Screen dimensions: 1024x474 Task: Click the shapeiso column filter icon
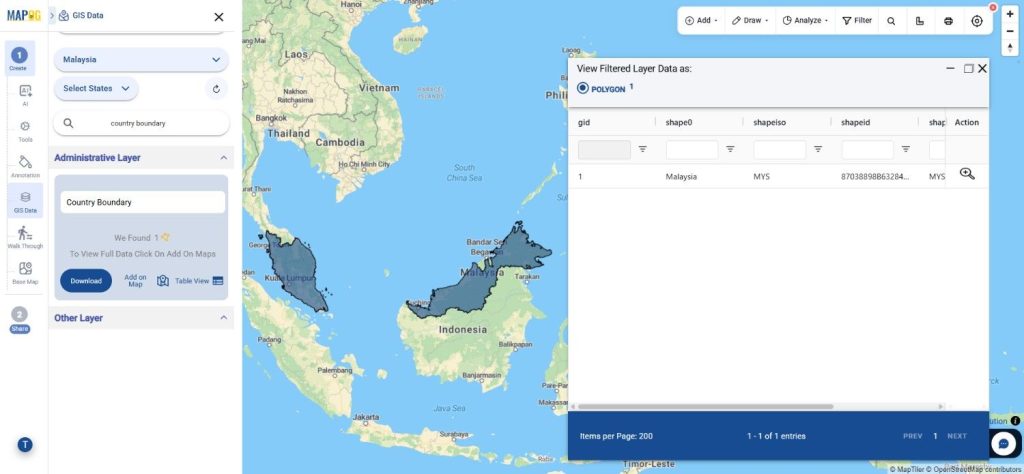pyautogui.click(x=818, y=150)
